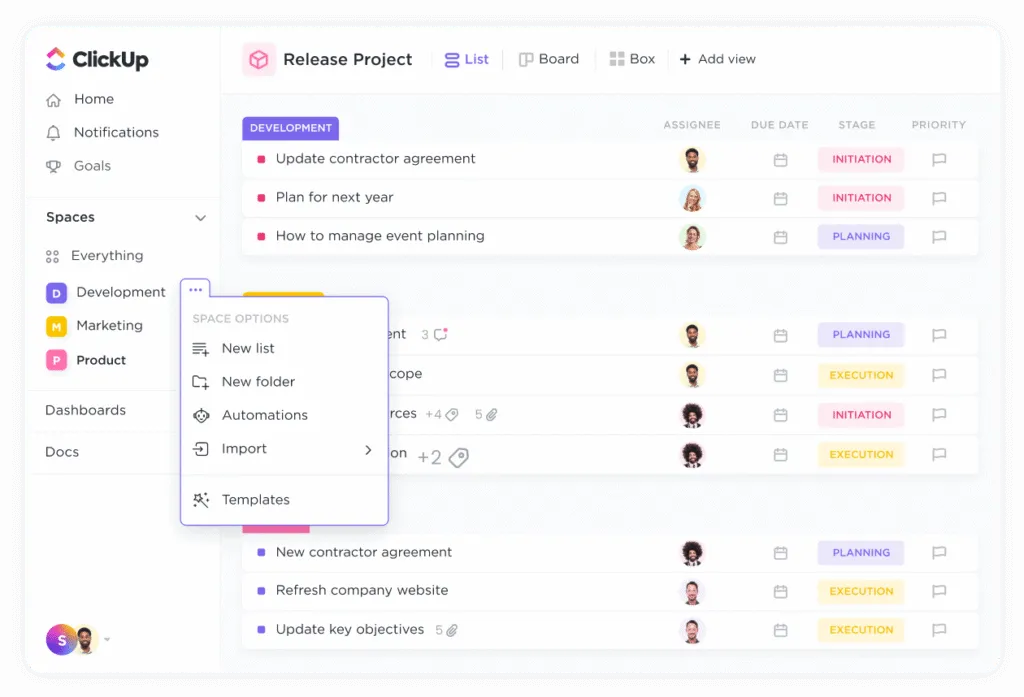Set due date for New contractor agreement
The width and height of the screenshot is (1024, 697).
coord(780,553)
